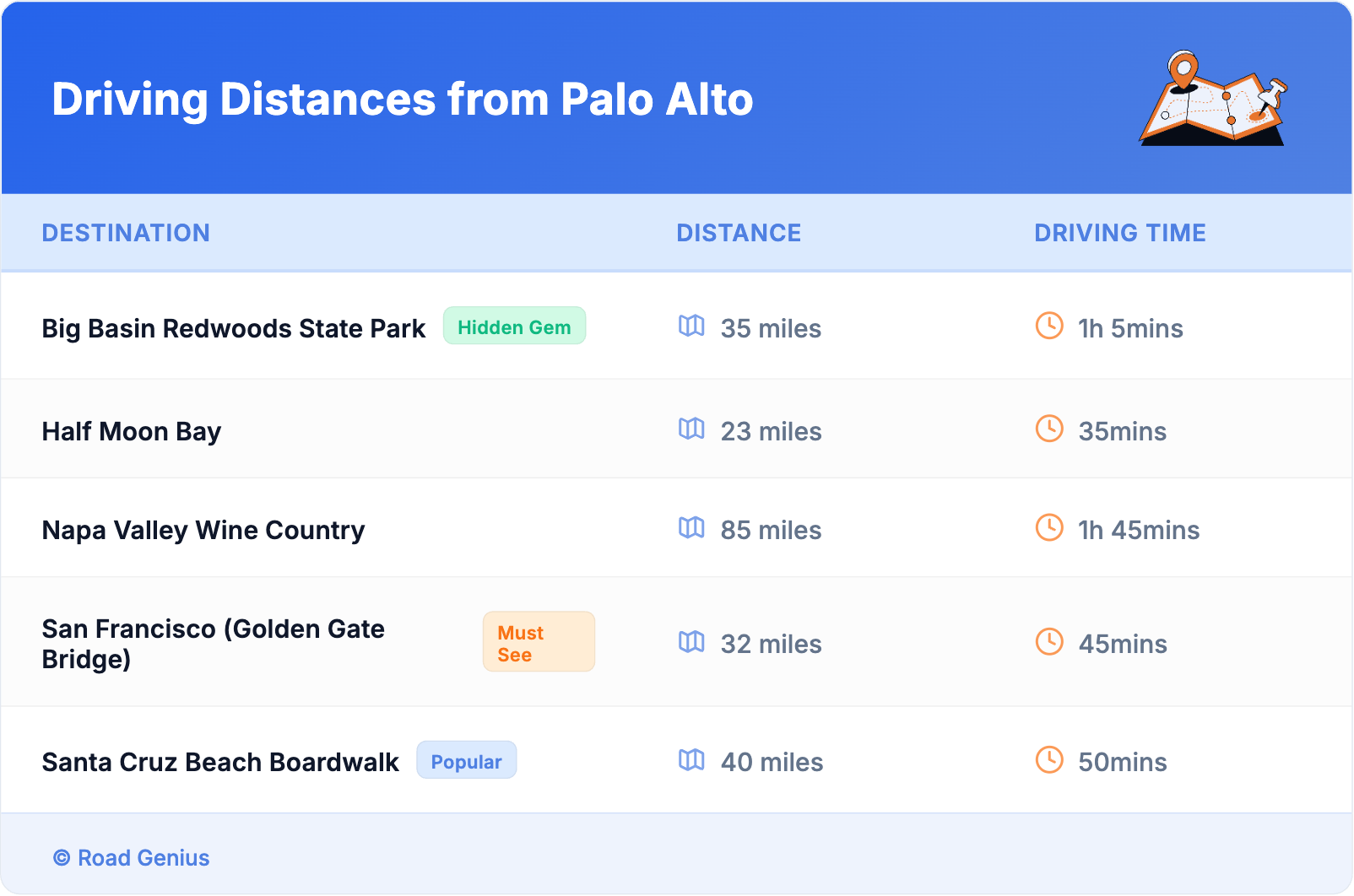The image size is (1354, 896).
Task: Click the map with pins illustration
Action: (x=1213, y=99)
